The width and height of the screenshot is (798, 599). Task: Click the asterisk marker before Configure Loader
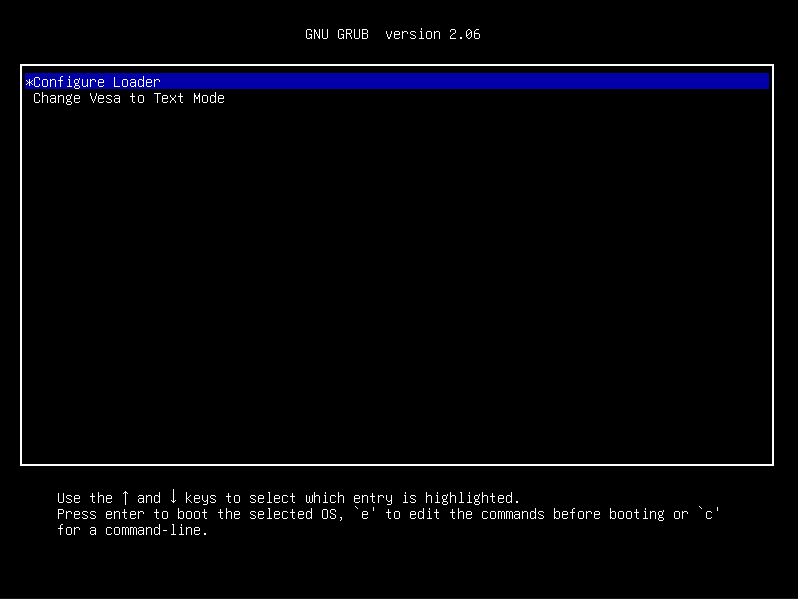pos(29,82)
